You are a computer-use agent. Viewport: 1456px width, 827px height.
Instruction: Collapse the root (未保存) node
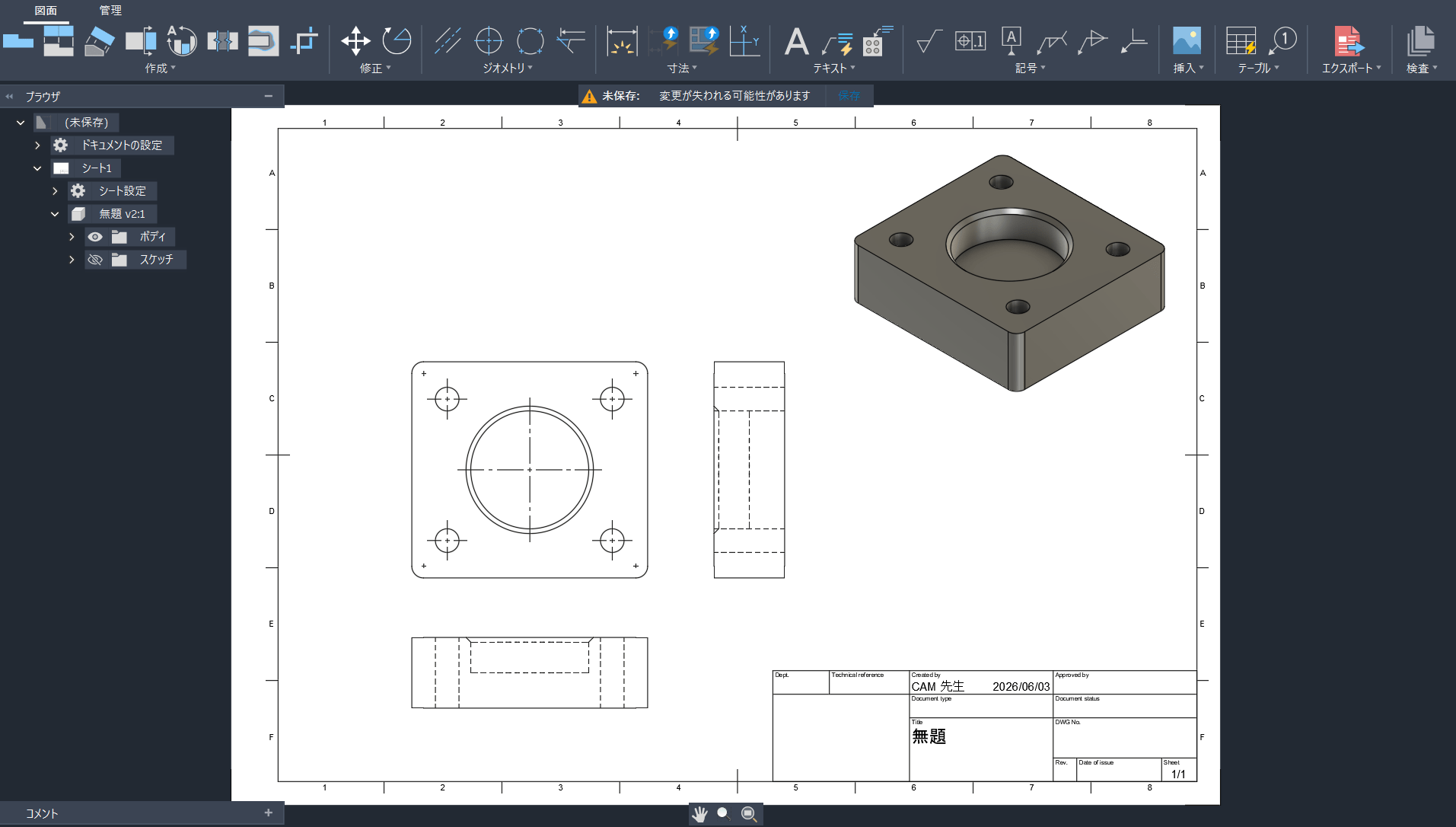[21, 123]
